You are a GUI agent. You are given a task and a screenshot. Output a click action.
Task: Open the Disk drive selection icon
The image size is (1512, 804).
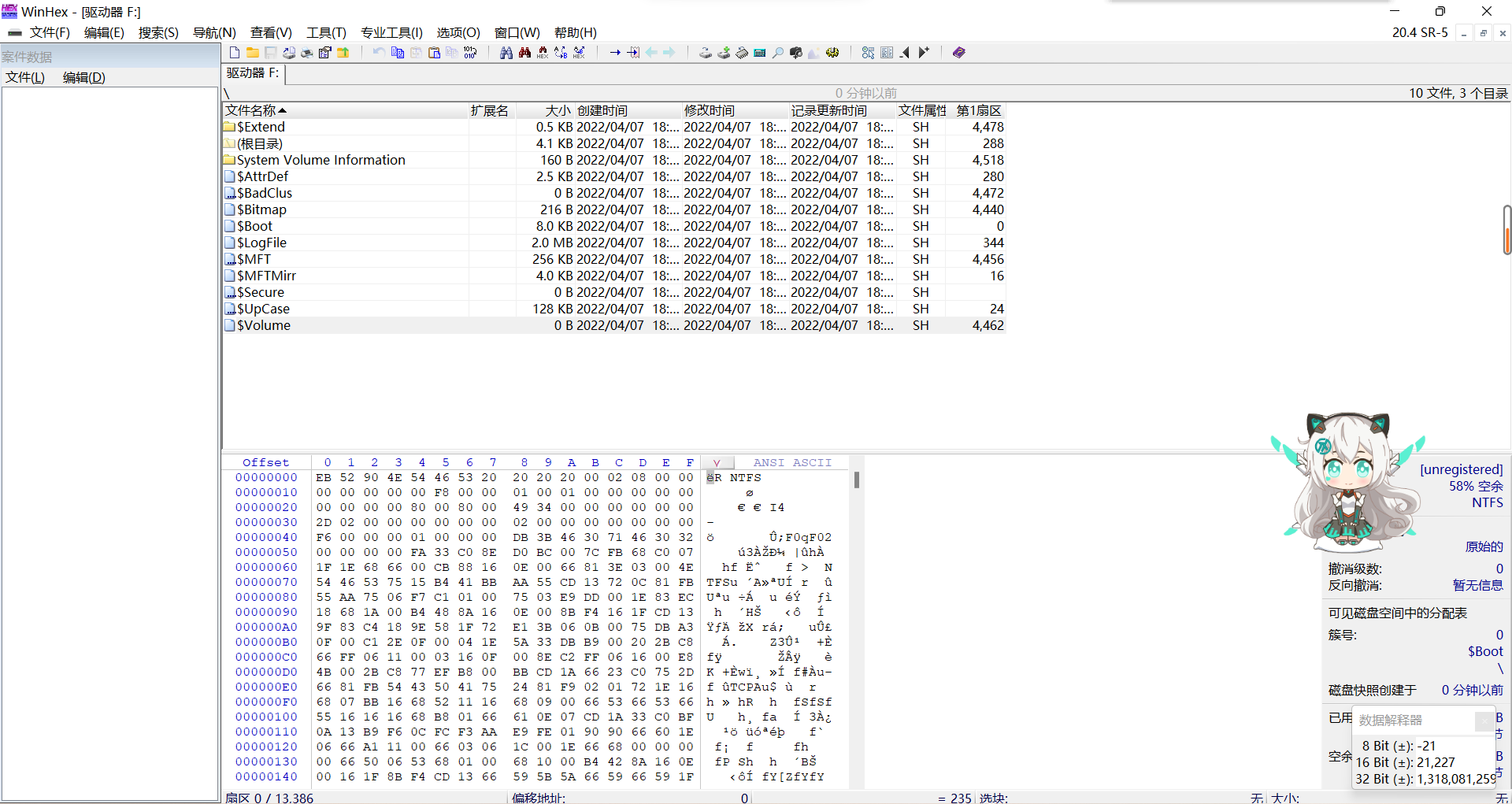pos(706,52)
